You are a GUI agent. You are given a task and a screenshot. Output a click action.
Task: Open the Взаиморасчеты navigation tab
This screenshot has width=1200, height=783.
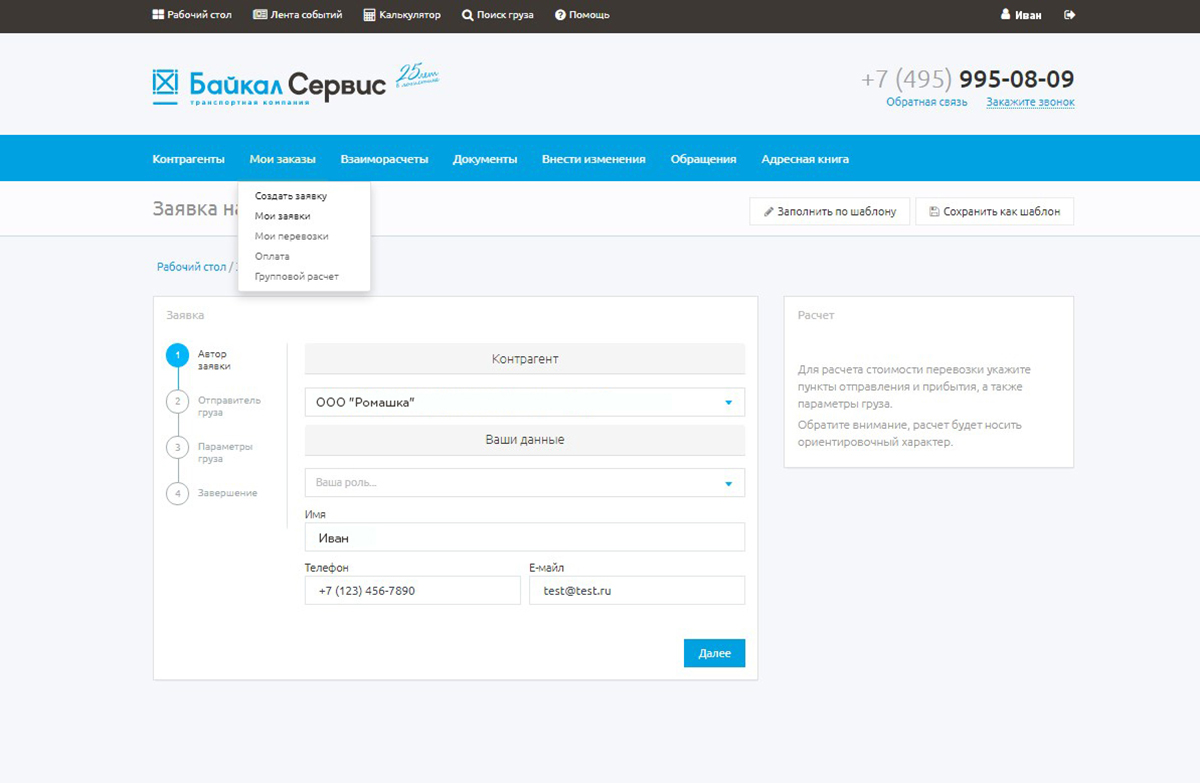point(384,159)
